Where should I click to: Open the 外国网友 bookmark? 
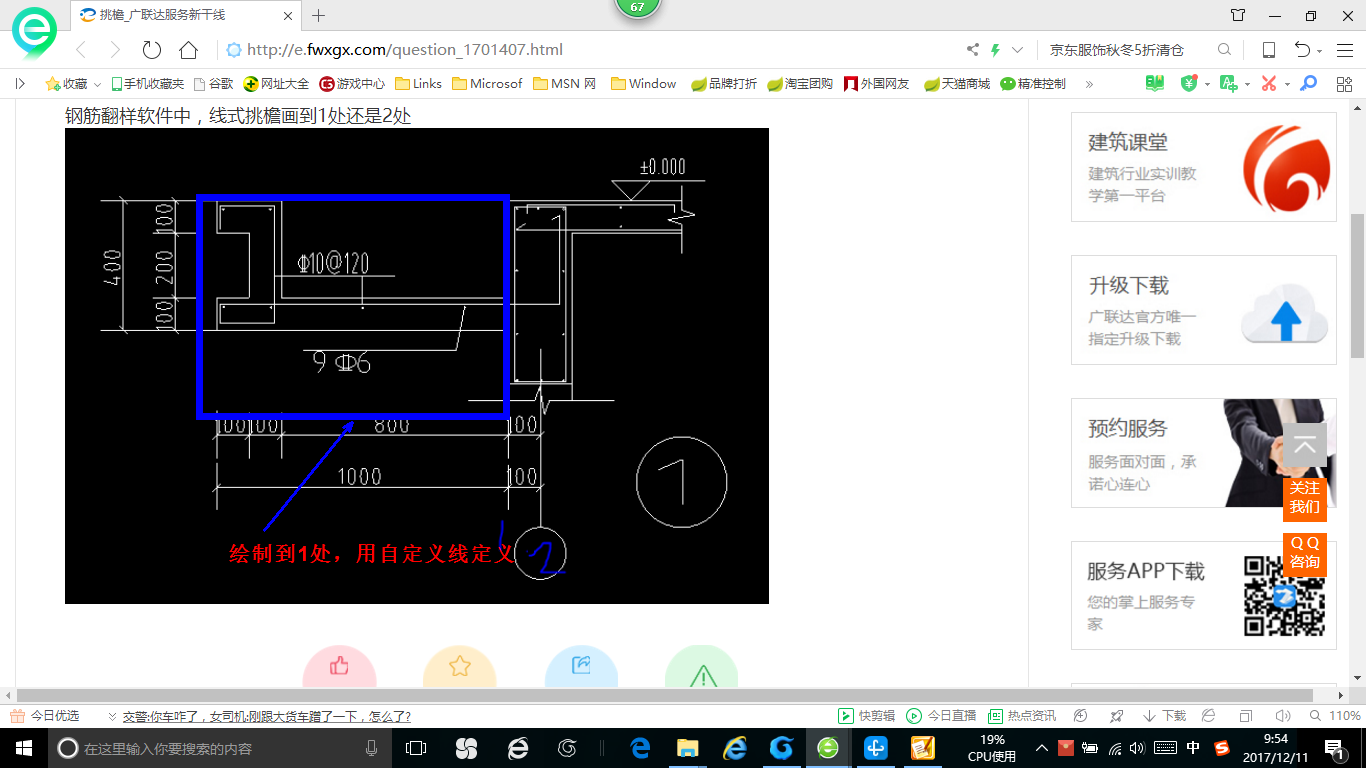[x=877, y=84]
